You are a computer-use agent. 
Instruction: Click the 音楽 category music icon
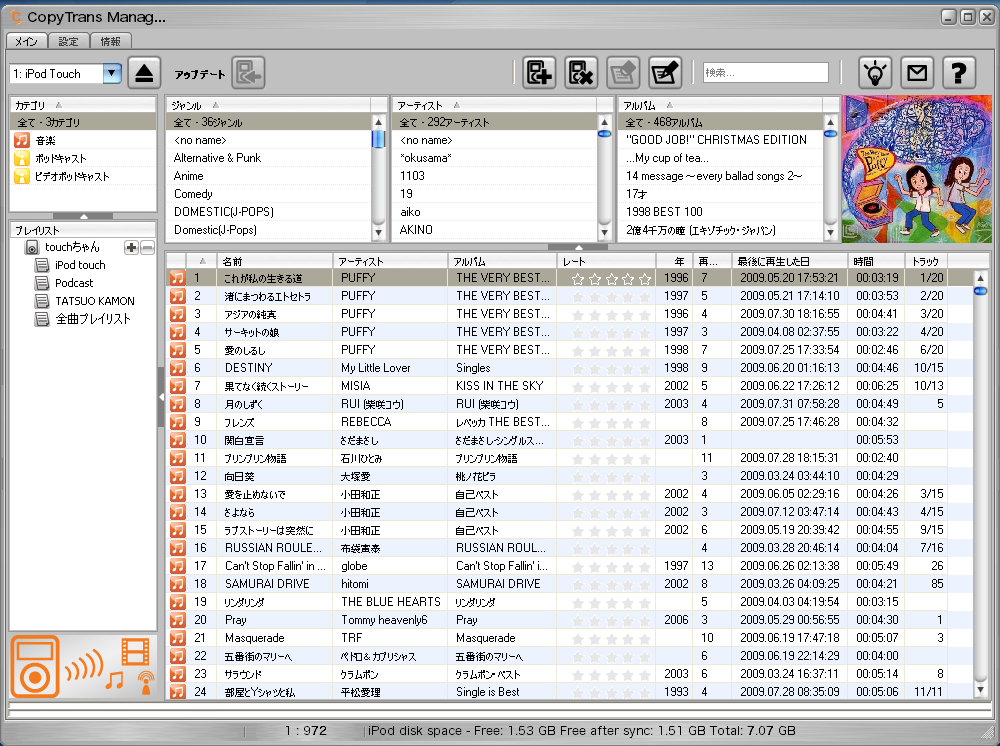(22, 140)
